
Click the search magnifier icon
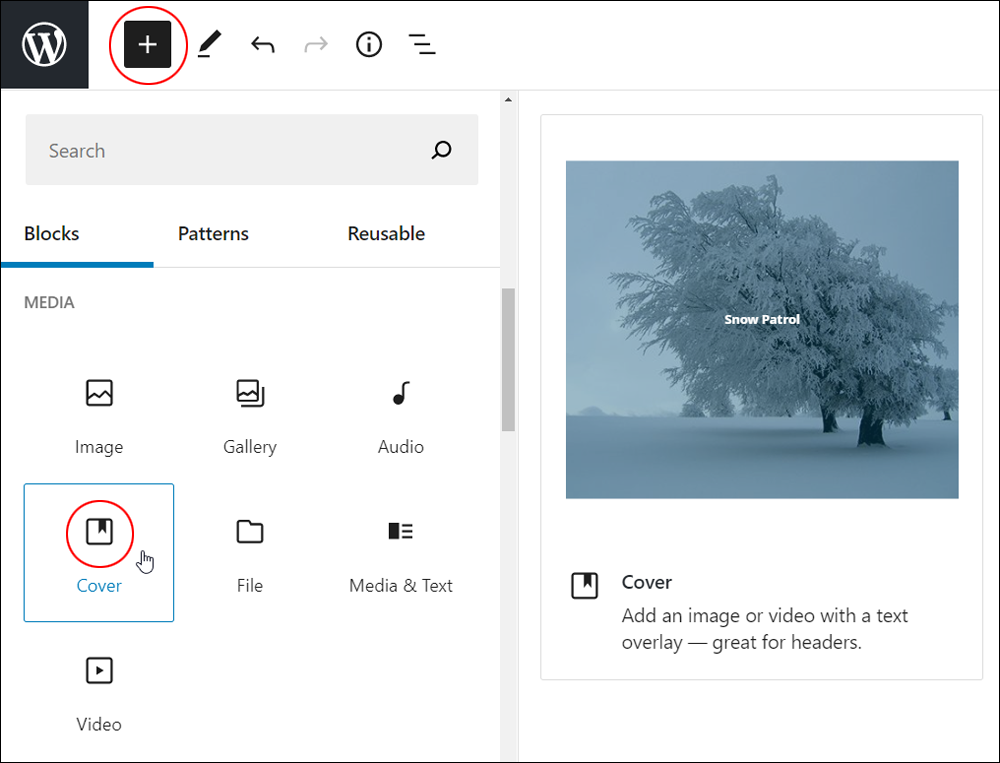click(441, 150)
